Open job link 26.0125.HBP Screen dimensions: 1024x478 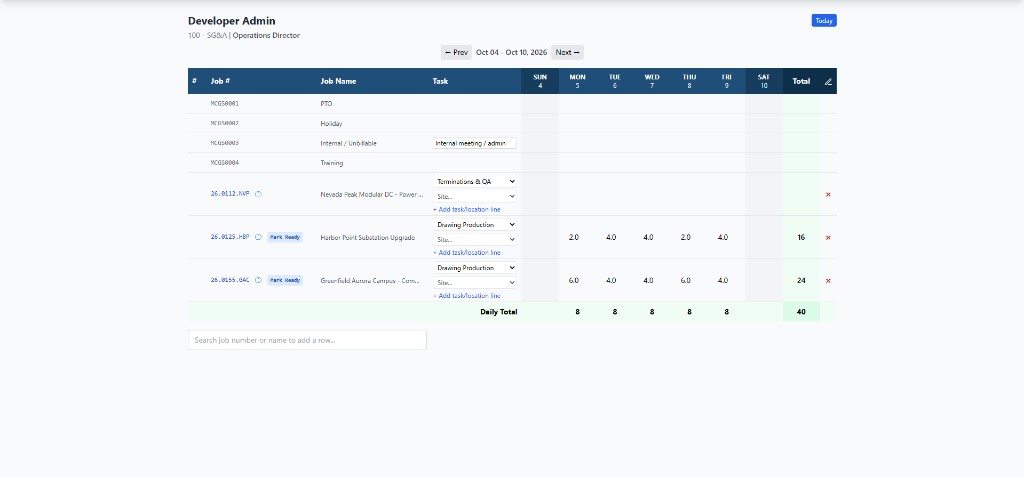click(x=230, y=237)
